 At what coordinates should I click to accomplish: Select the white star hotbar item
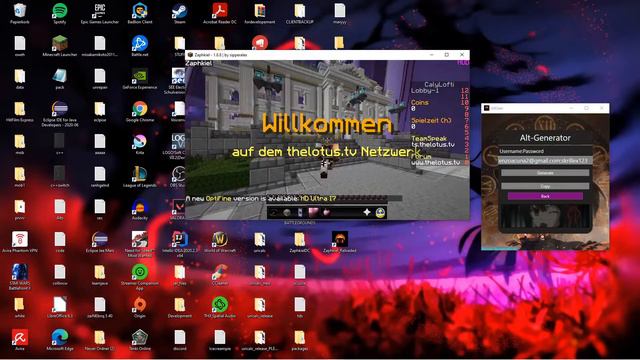[x=367, y=212]
